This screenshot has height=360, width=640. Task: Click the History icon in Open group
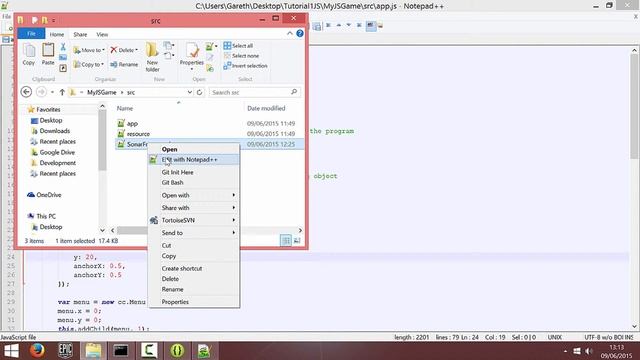pyautogui.click(x=210, y=69)
